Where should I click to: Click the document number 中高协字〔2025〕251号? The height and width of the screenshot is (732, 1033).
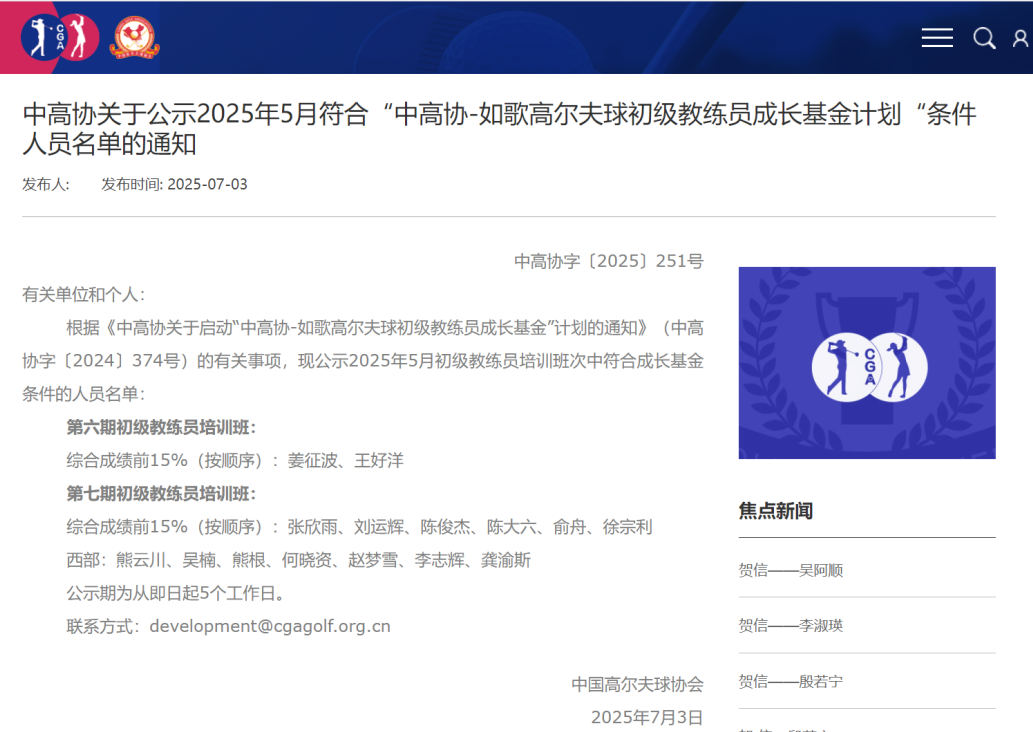click(x=609, y=261)
